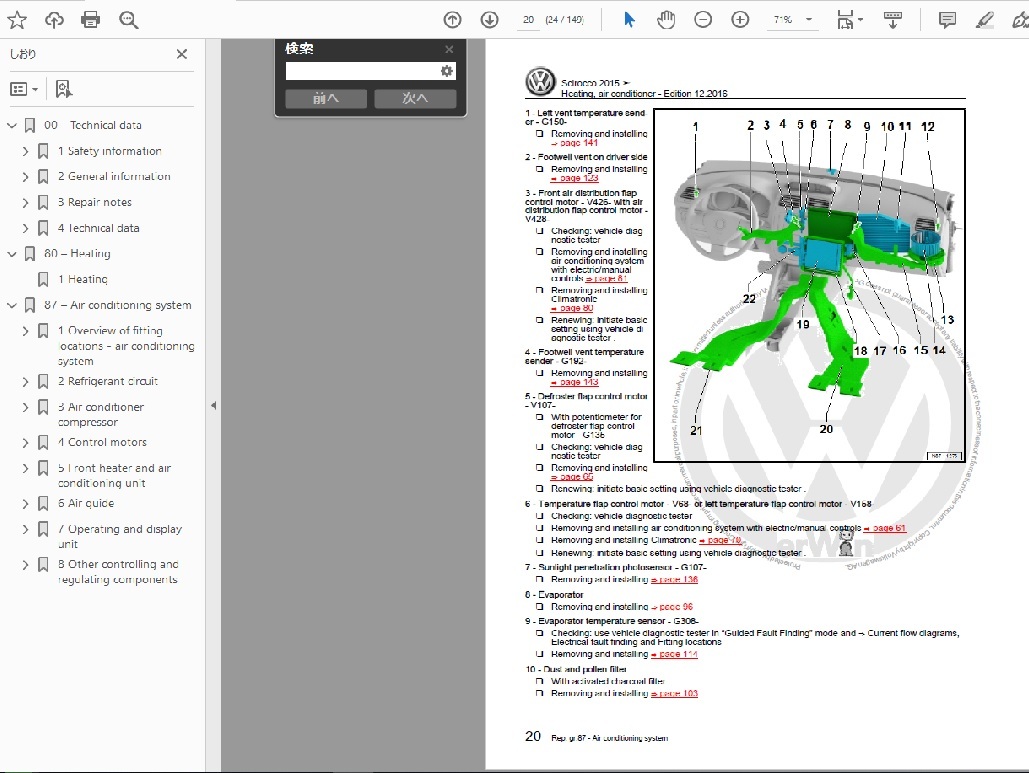Click the bookmark star icon

(17, 20)
